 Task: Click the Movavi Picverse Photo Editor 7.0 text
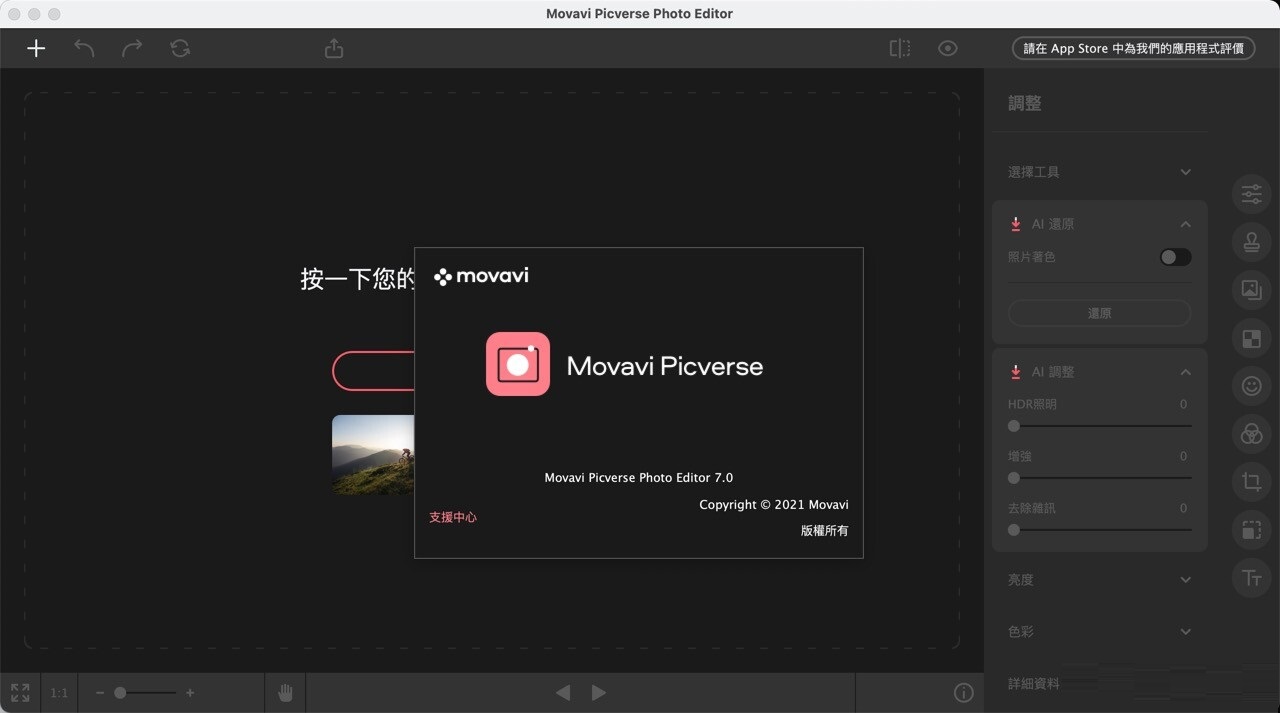[x=639, y=477]
